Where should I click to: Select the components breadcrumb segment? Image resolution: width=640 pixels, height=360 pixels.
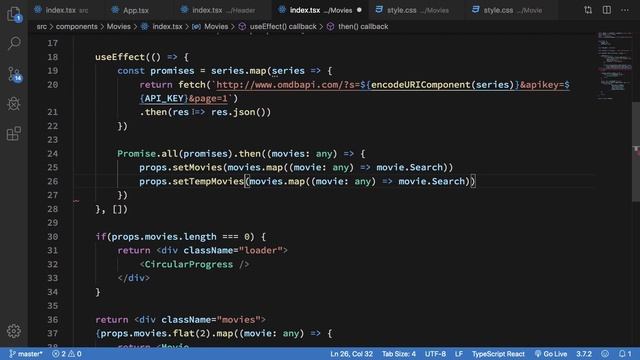point(76,27)
